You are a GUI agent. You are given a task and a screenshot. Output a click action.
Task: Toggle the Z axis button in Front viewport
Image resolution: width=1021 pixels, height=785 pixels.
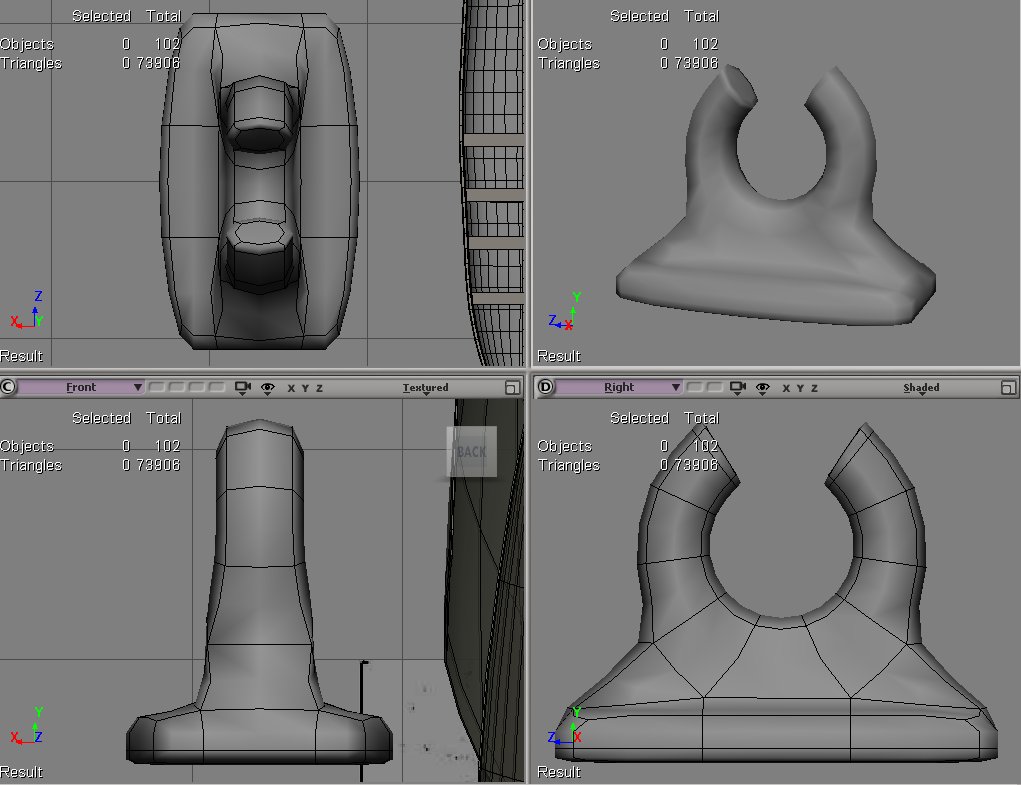319,388
